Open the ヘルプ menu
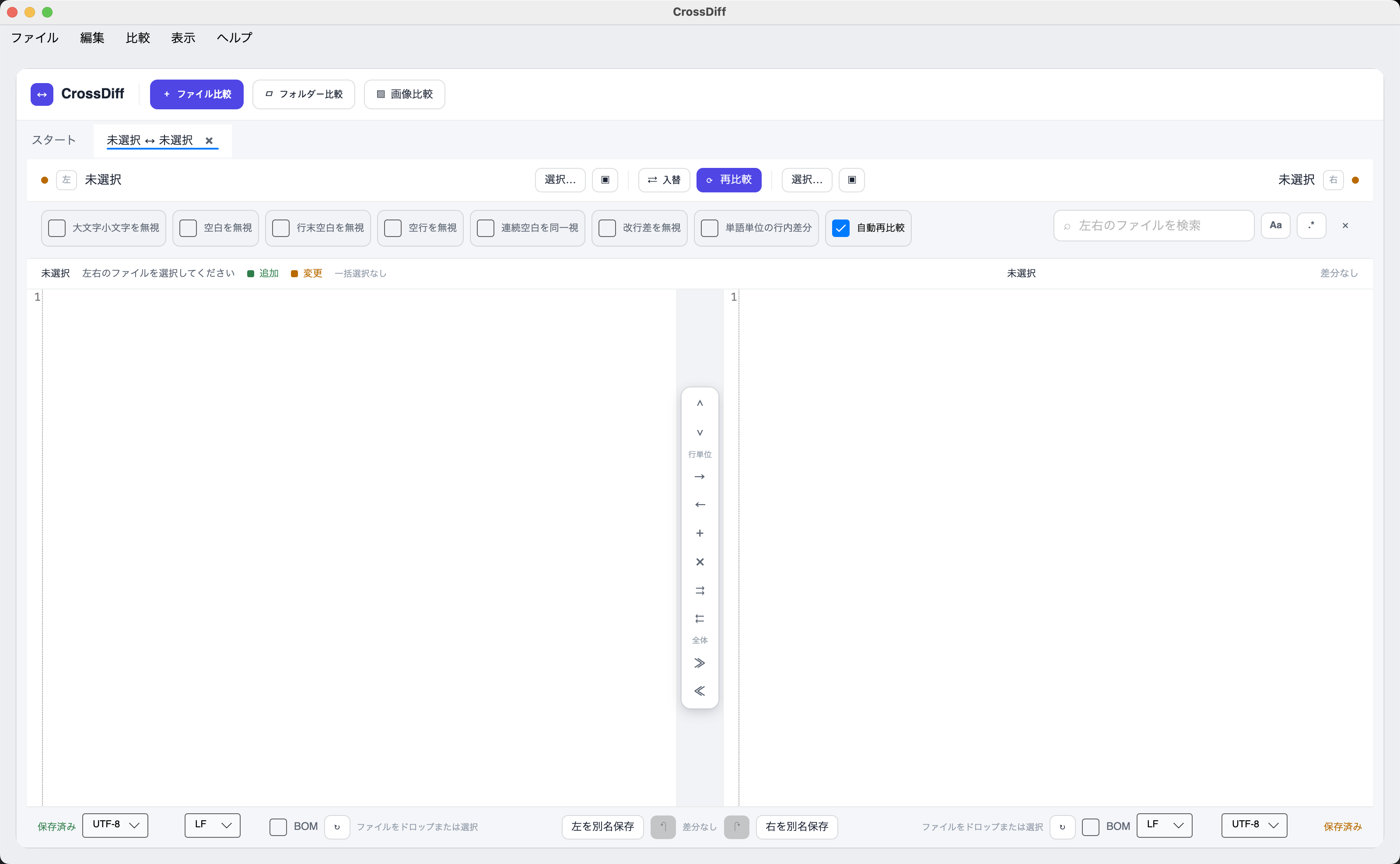 [x=234, y=38]
